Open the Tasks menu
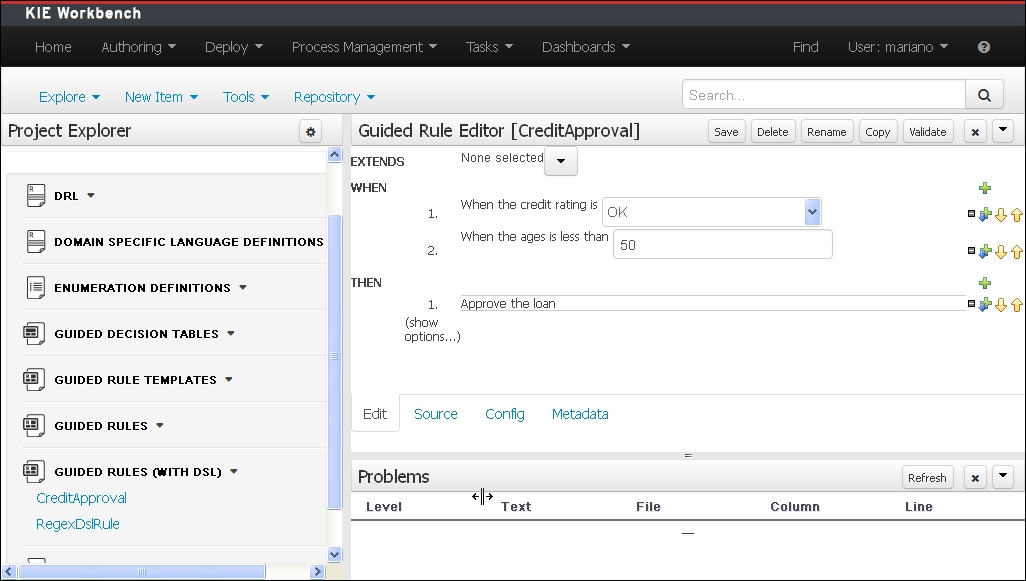The image size is (1026, 581). click(489, 47)
